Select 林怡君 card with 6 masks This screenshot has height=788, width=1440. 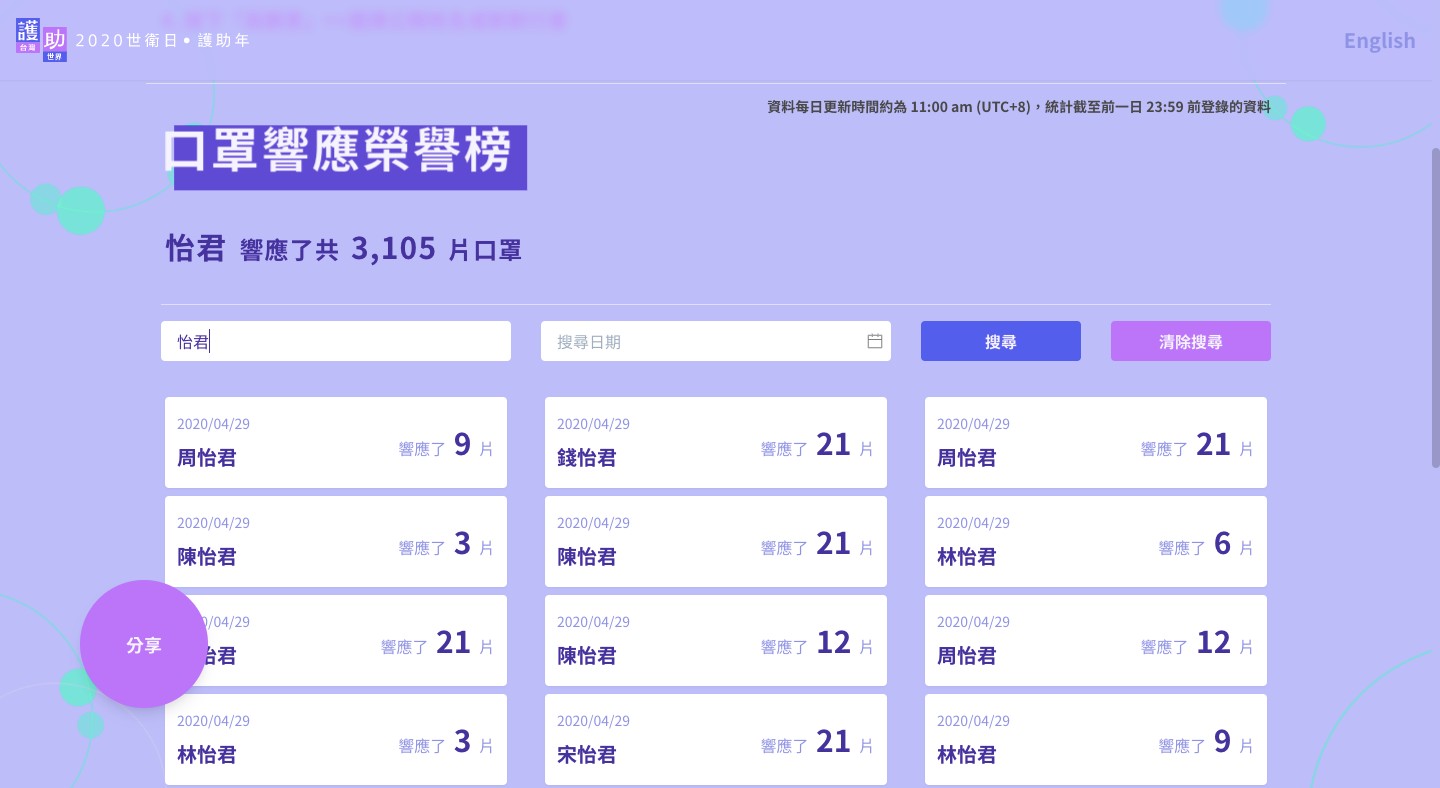point(1095,541)
